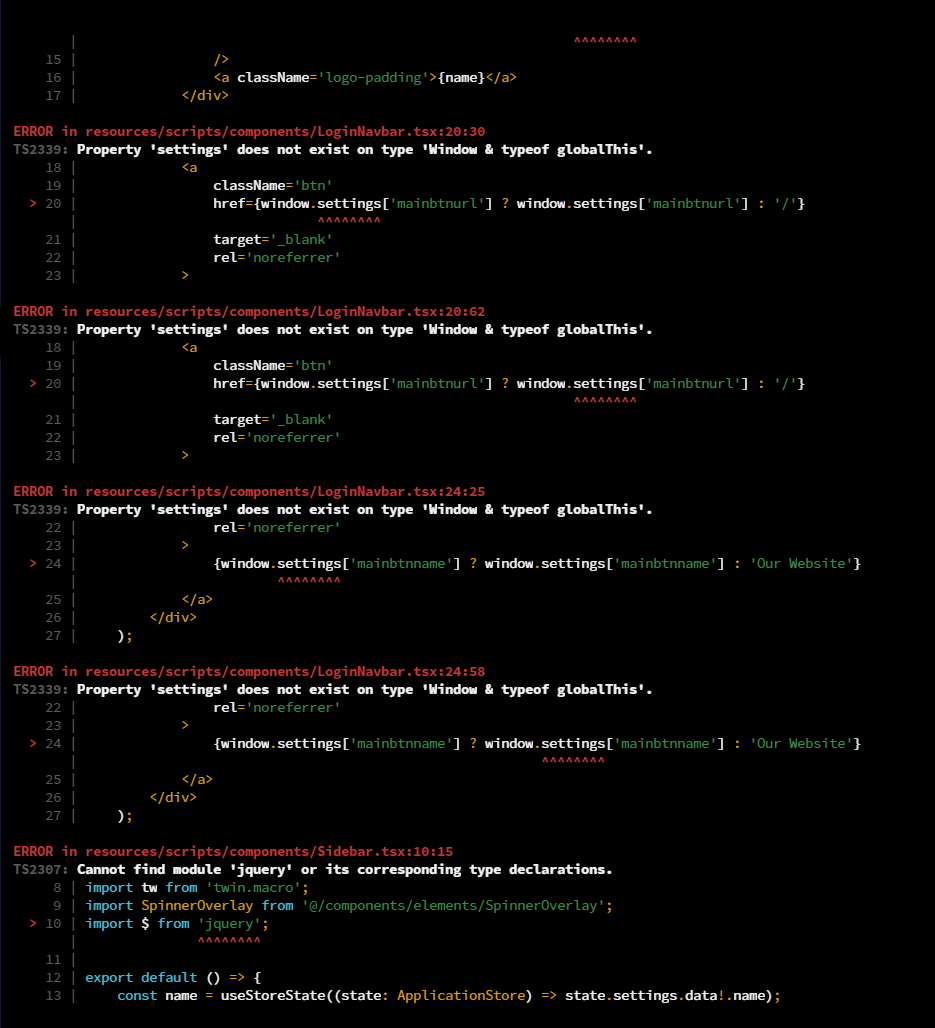Viewport: 935px width, 1028px height.
Task: Click the error path ending LoginNavbar.tsx:20:62
Action: [285, 311]
